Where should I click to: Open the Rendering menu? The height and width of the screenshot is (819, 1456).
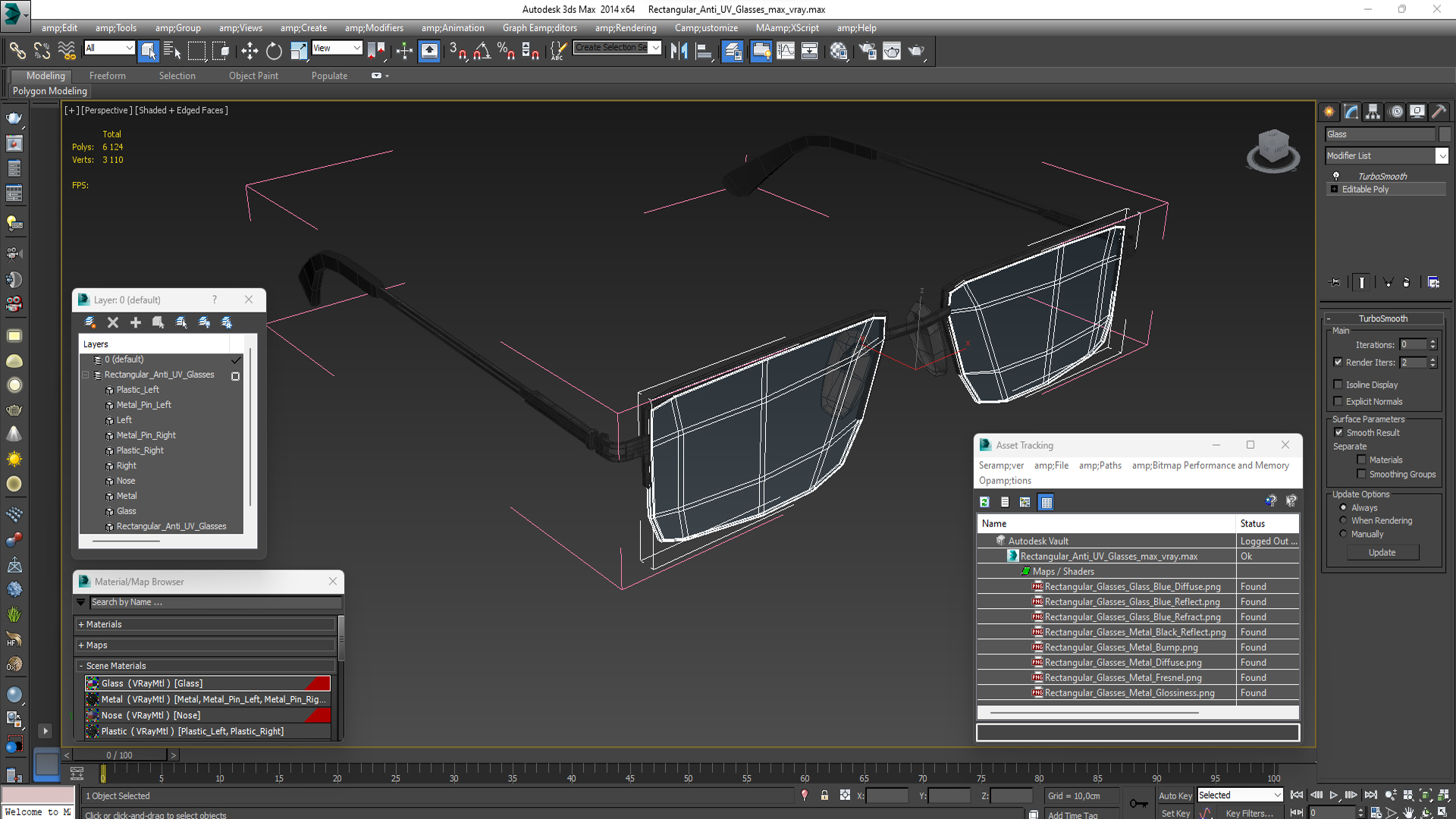coord(626,28)
